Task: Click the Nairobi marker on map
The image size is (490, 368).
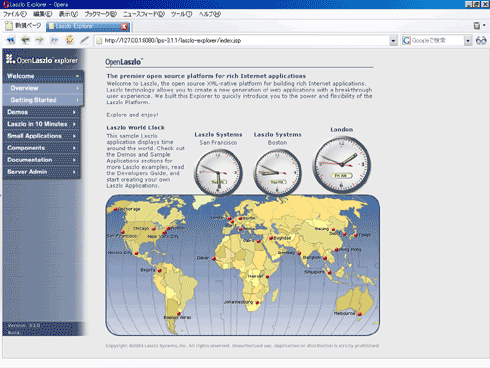Action: coord(267,277)
